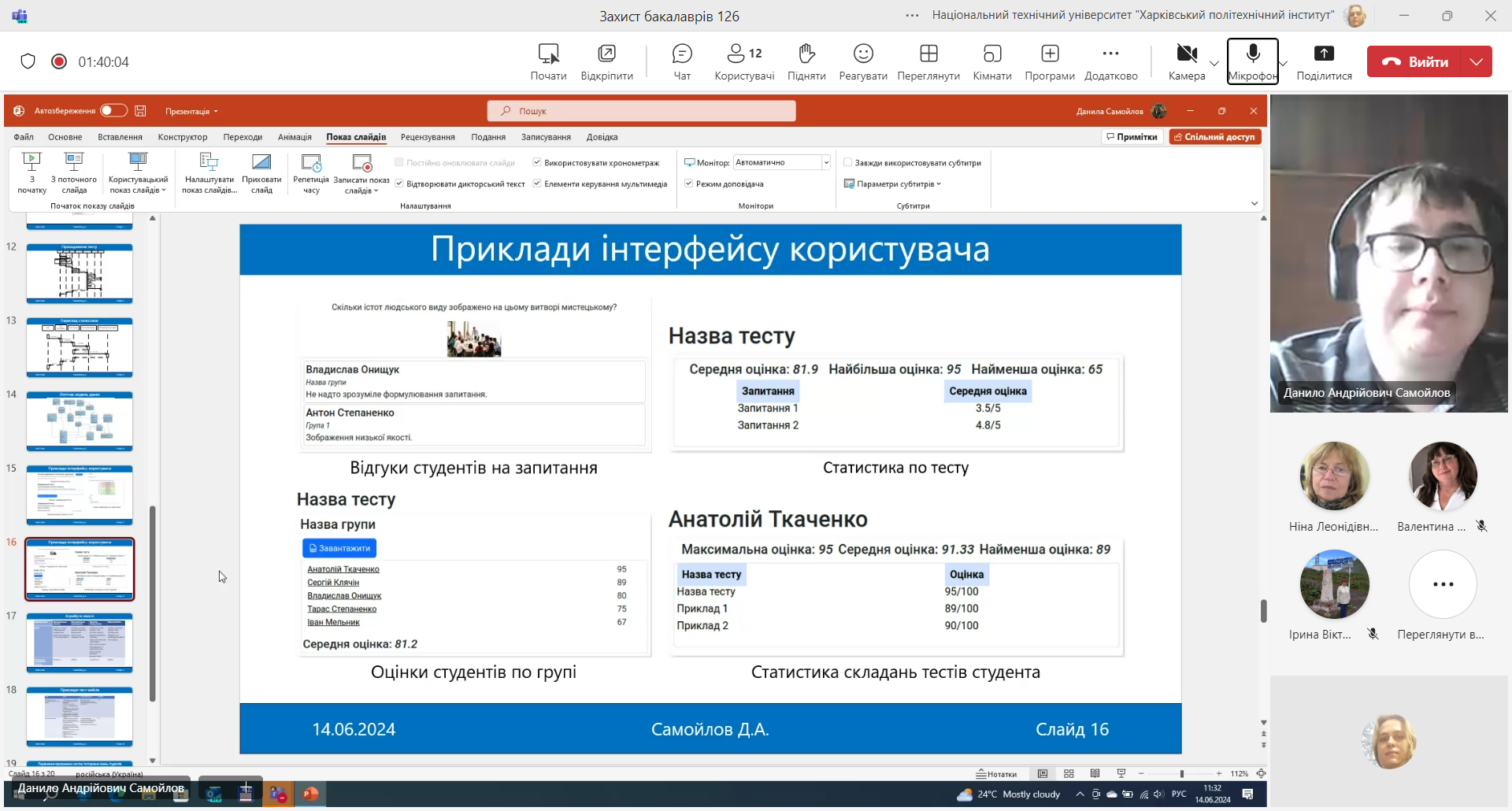Turn on the camera
This screenshot has height=811, width=1512.
[x=1186, y=61]
